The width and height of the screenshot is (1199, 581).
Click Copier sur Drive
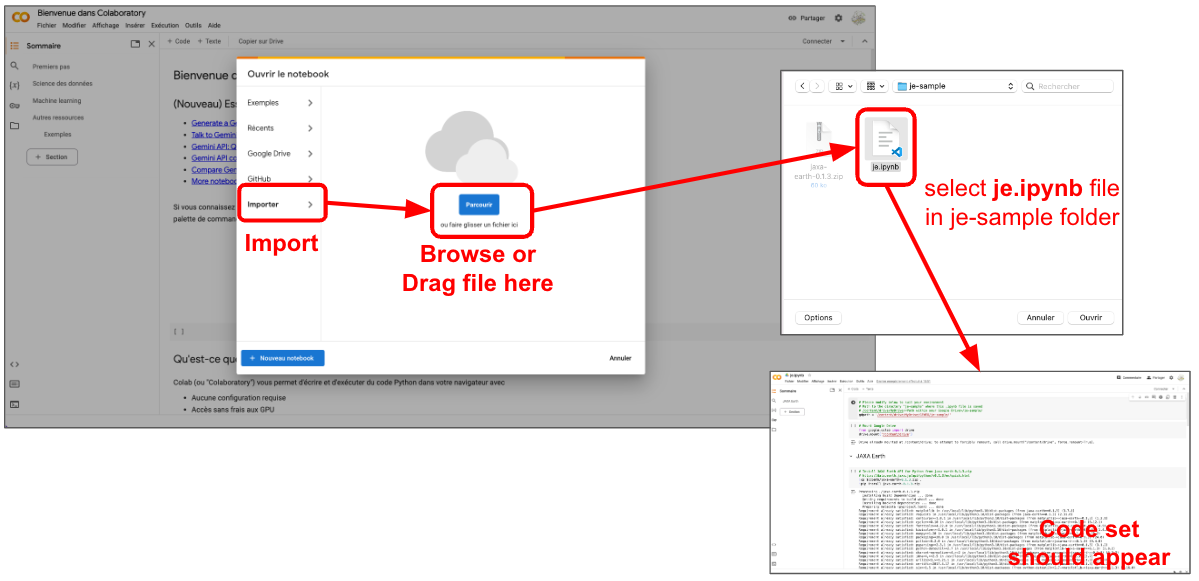260,41
